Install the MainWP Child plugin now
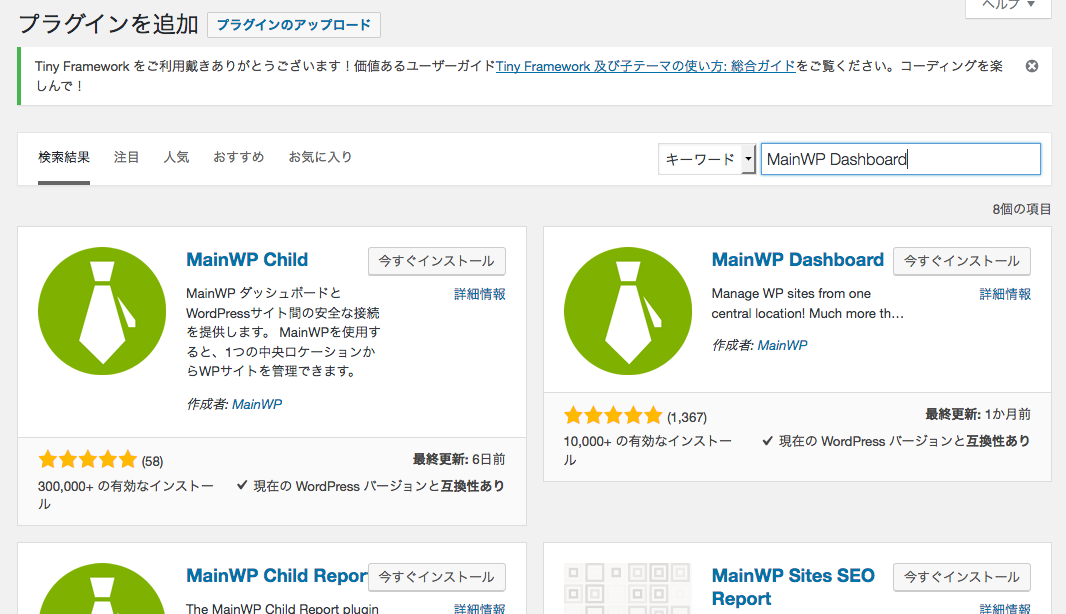The width and height of the screenshot is (1066, 614). tap(436, 261)
